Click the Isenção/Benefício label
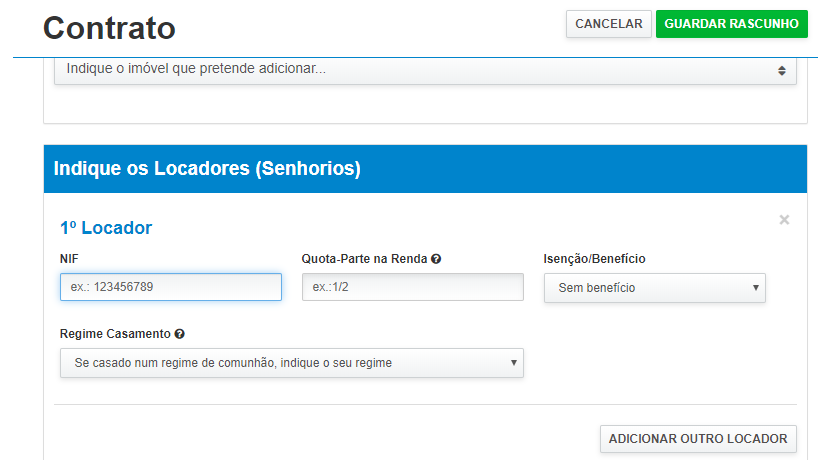This screenshot has height=460, width=834. 594,259
